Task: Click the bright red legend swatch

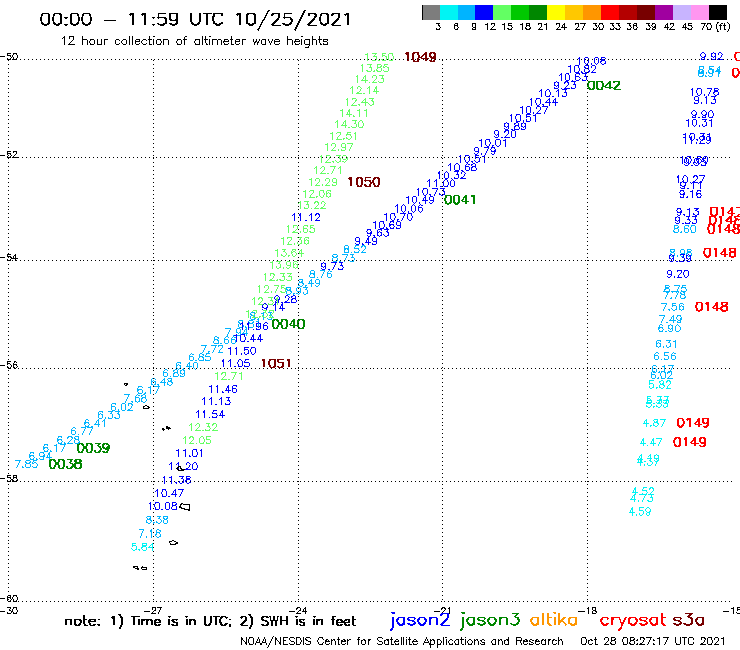Action: click(609, 12)
